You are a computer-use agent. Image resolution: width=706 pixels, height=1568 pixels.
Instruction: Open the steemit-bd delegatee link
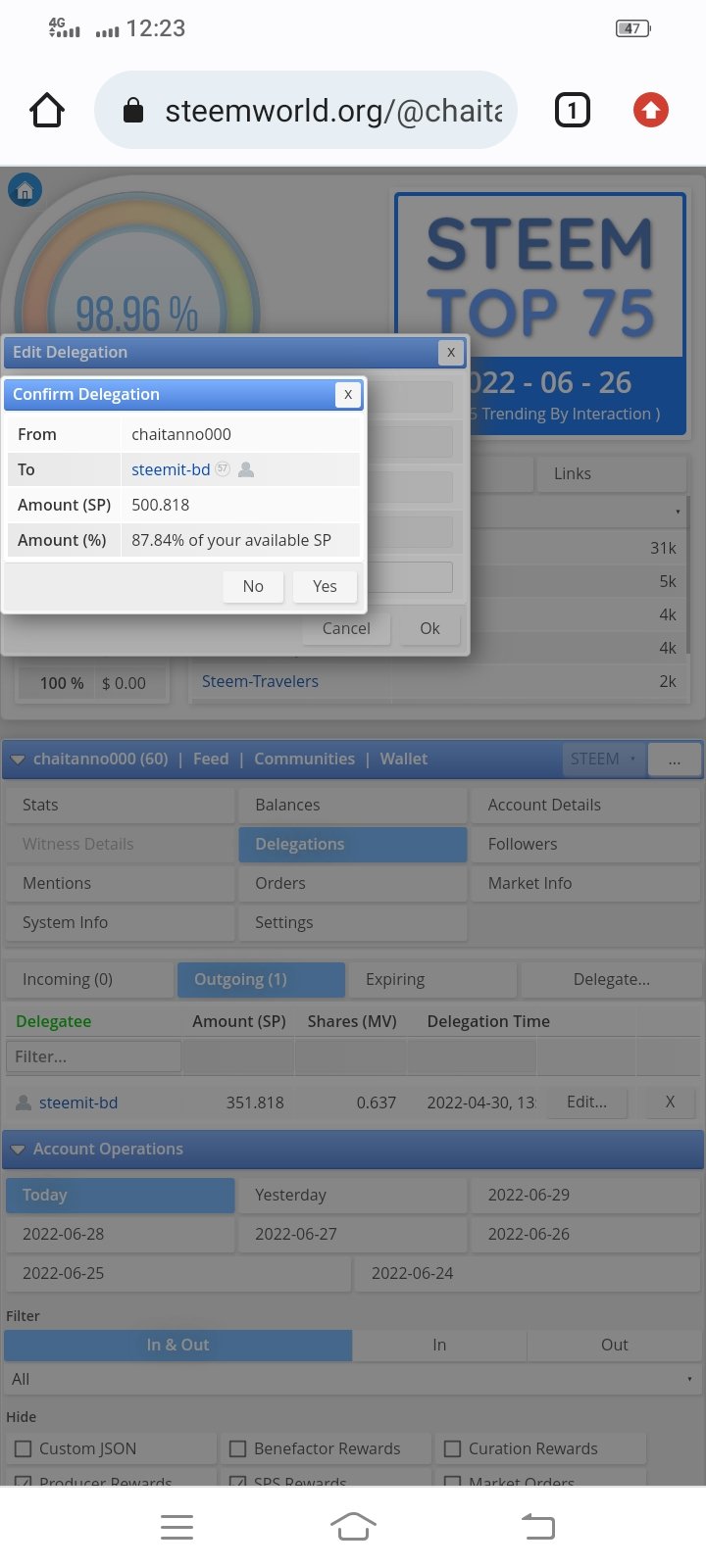(x=78, y=1102)
